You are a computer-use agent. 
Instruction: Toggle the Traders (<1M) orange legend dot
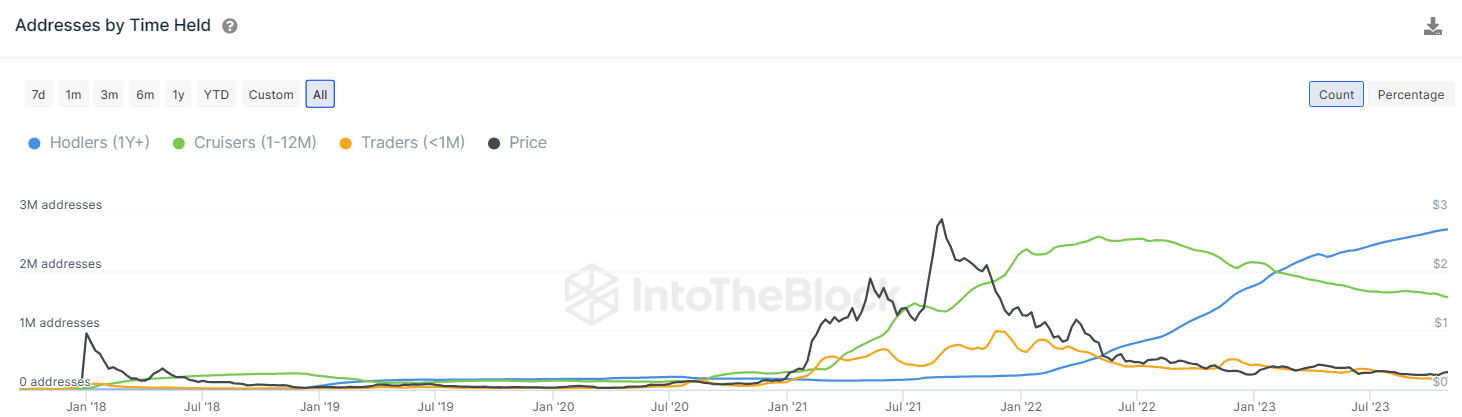click(346, 143)
